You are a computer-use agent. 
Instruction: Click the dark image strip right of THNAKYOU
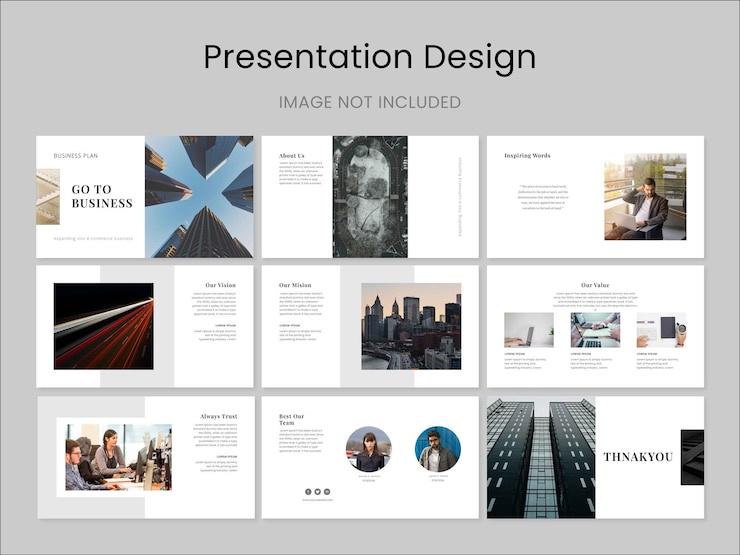click(692, 457)
